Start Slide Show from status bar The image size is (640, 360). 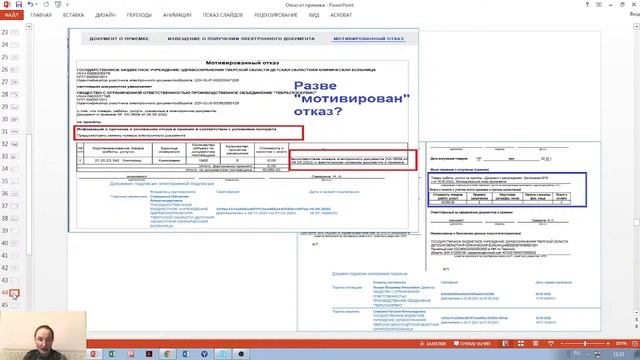point(551,344)
